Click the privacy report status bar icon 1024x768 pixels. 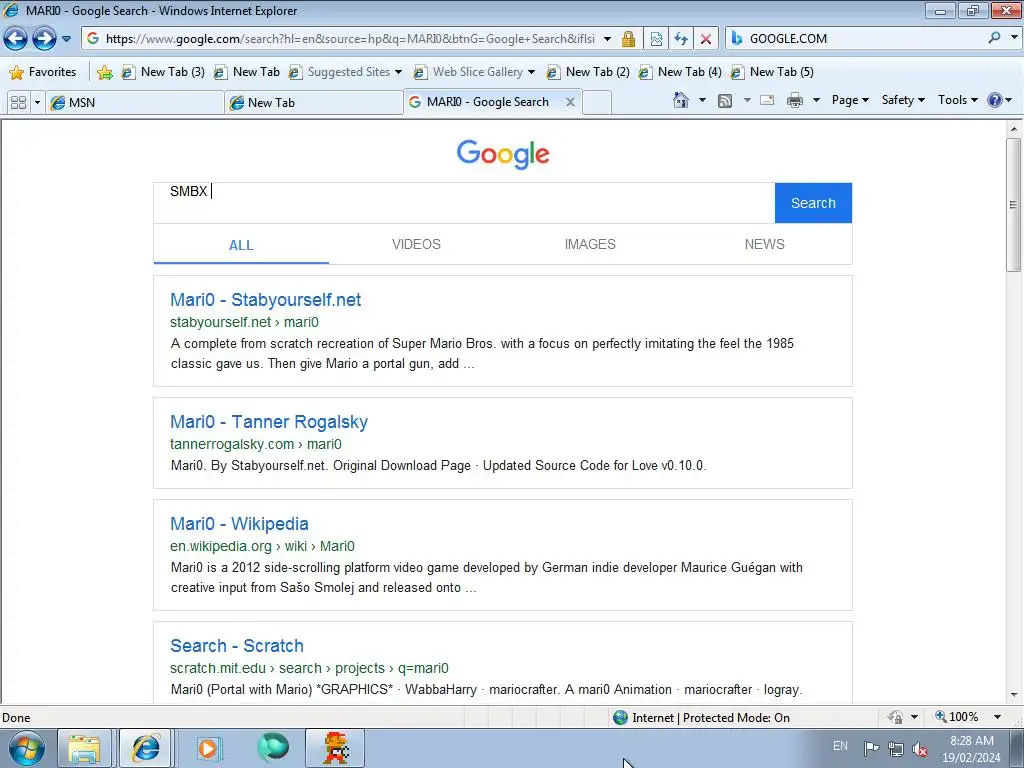coord(895,717)
